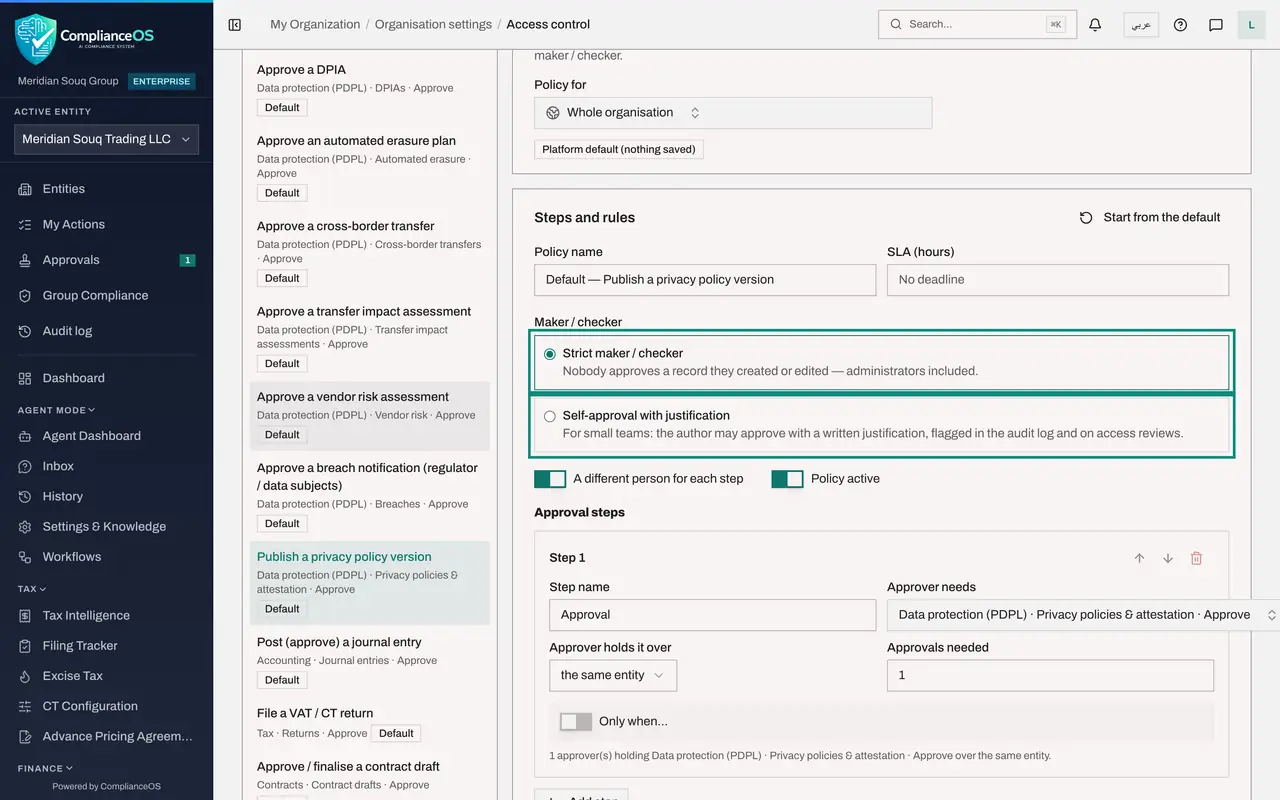Toggle Policy active switch

pyautogui.click(x=787, y=479)
